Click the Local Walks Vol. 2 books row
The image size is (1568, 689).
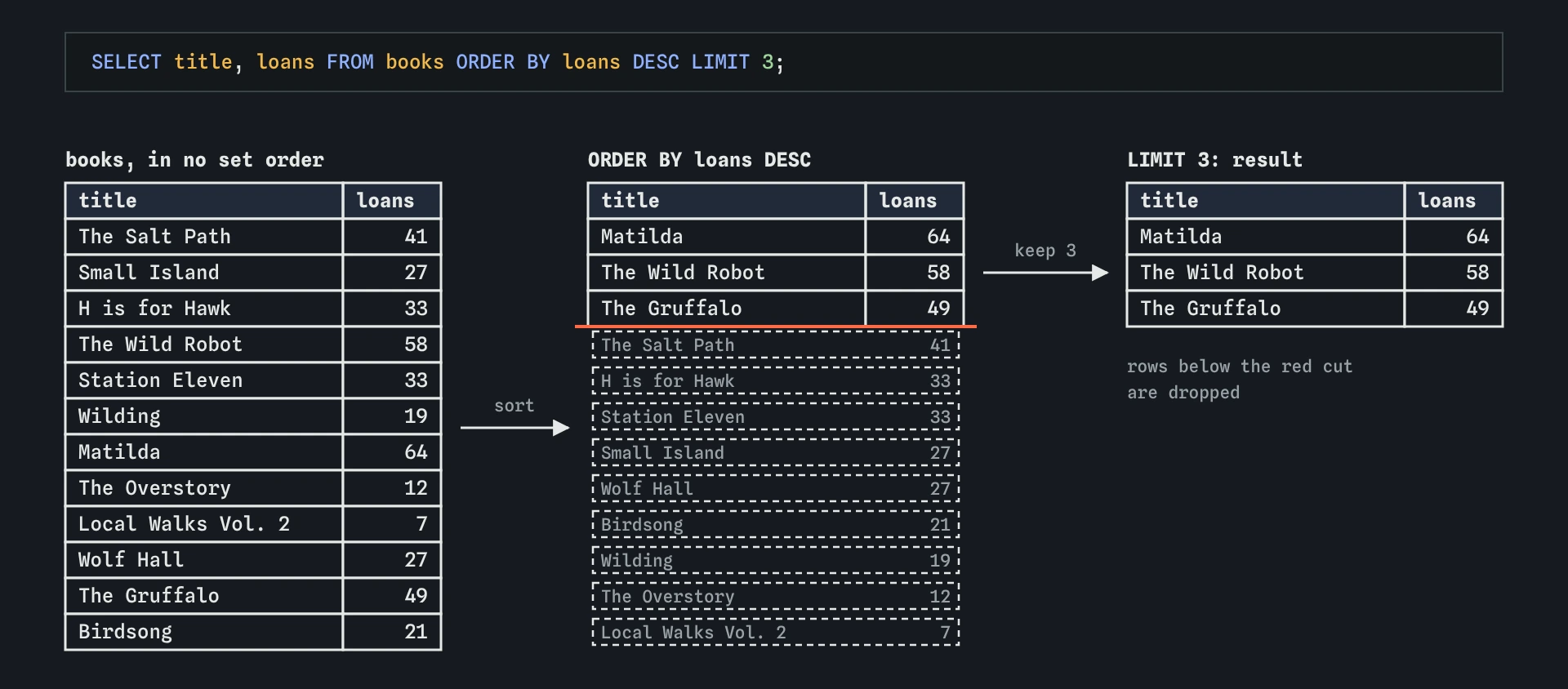pos(253,524)
